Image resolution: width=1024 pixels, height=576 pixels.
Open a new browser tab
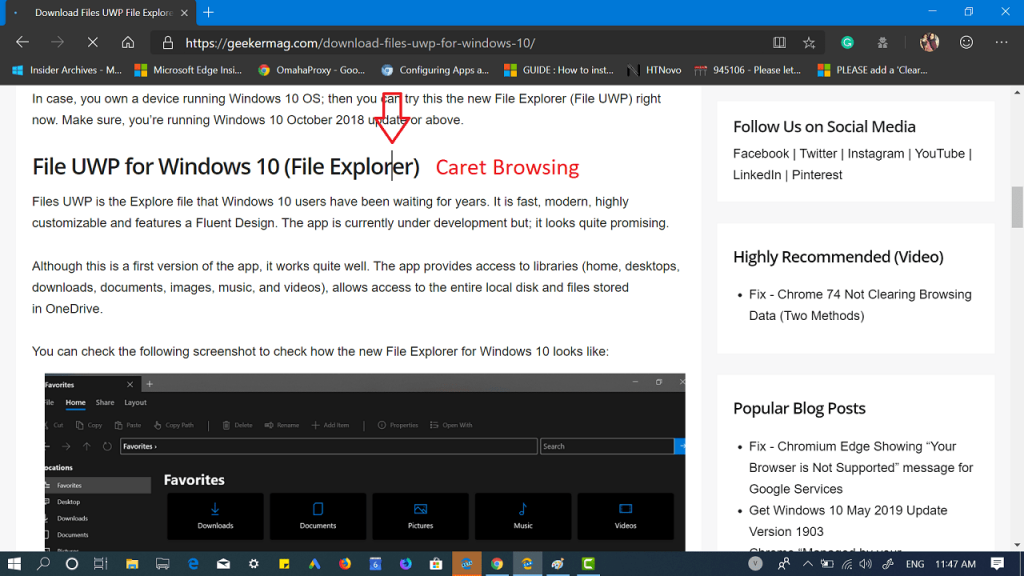tap(208, 12)
